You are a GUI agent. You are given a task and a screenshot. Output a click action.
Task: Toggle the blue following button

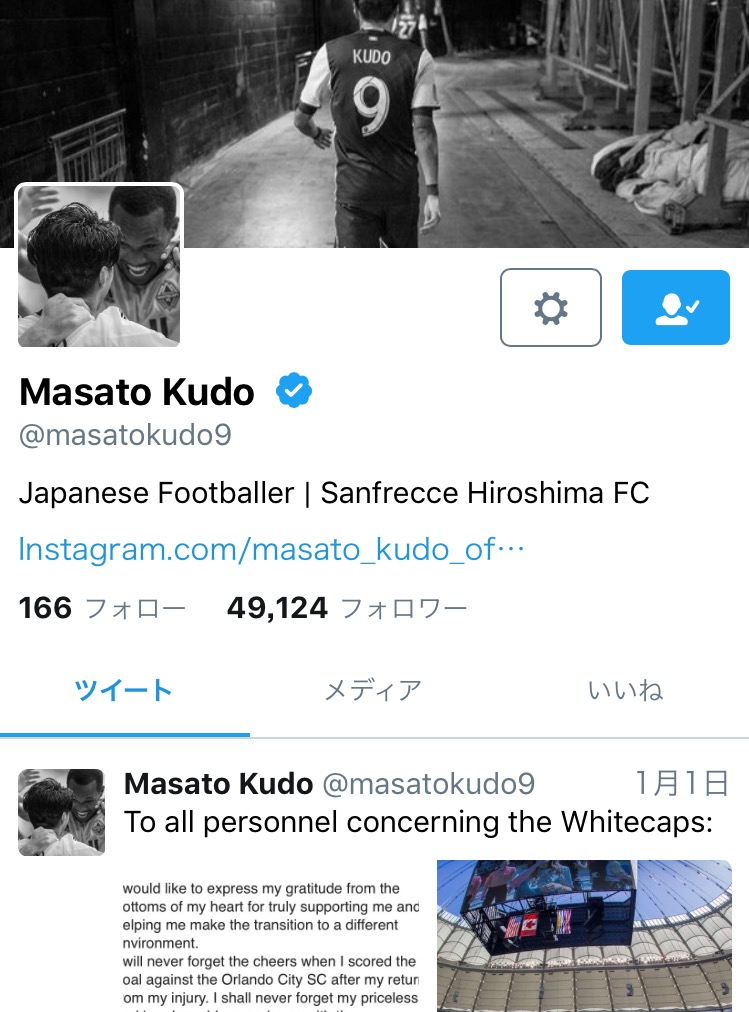pos(675,307)
